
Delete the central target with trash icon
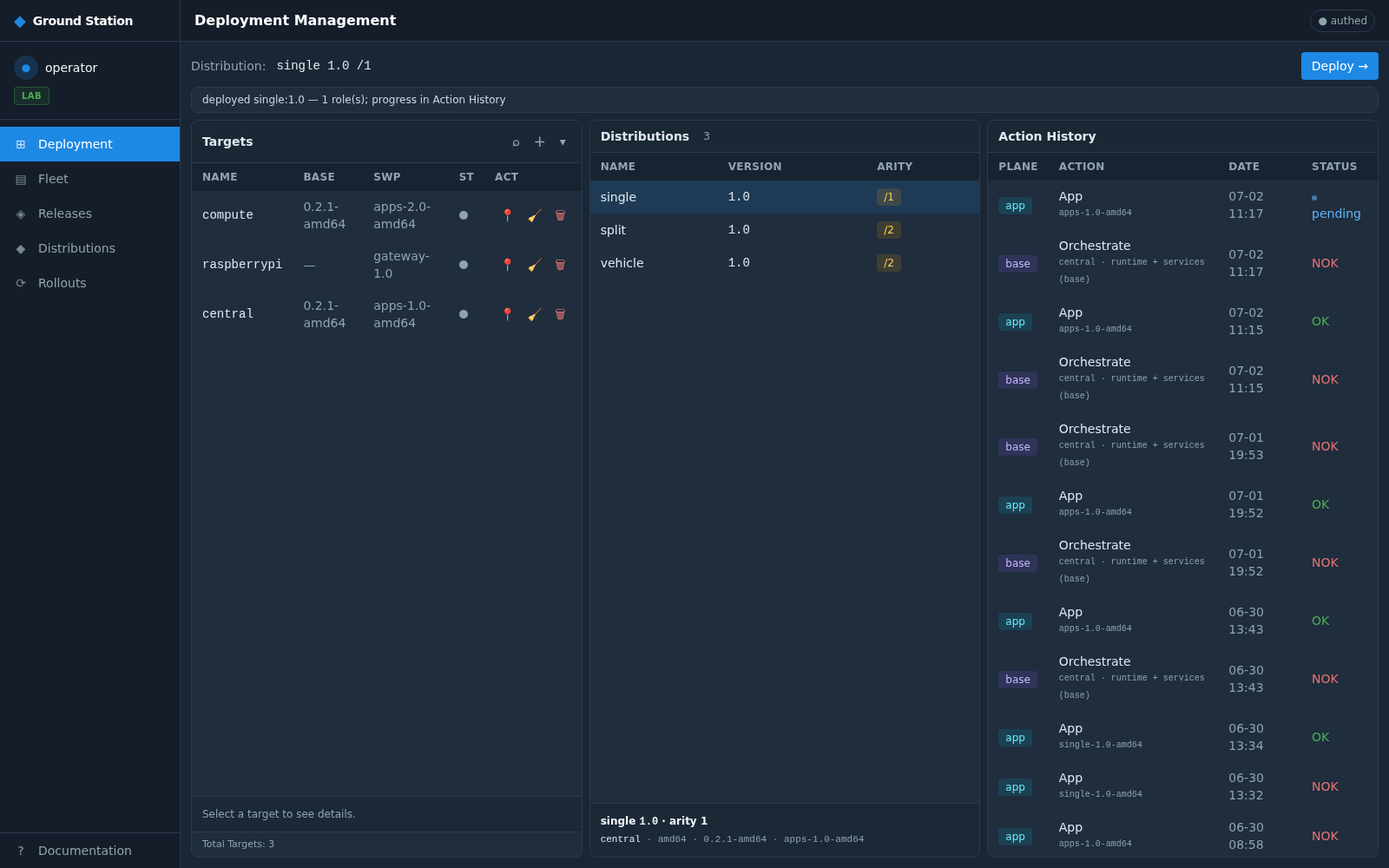tap(560, 314)
